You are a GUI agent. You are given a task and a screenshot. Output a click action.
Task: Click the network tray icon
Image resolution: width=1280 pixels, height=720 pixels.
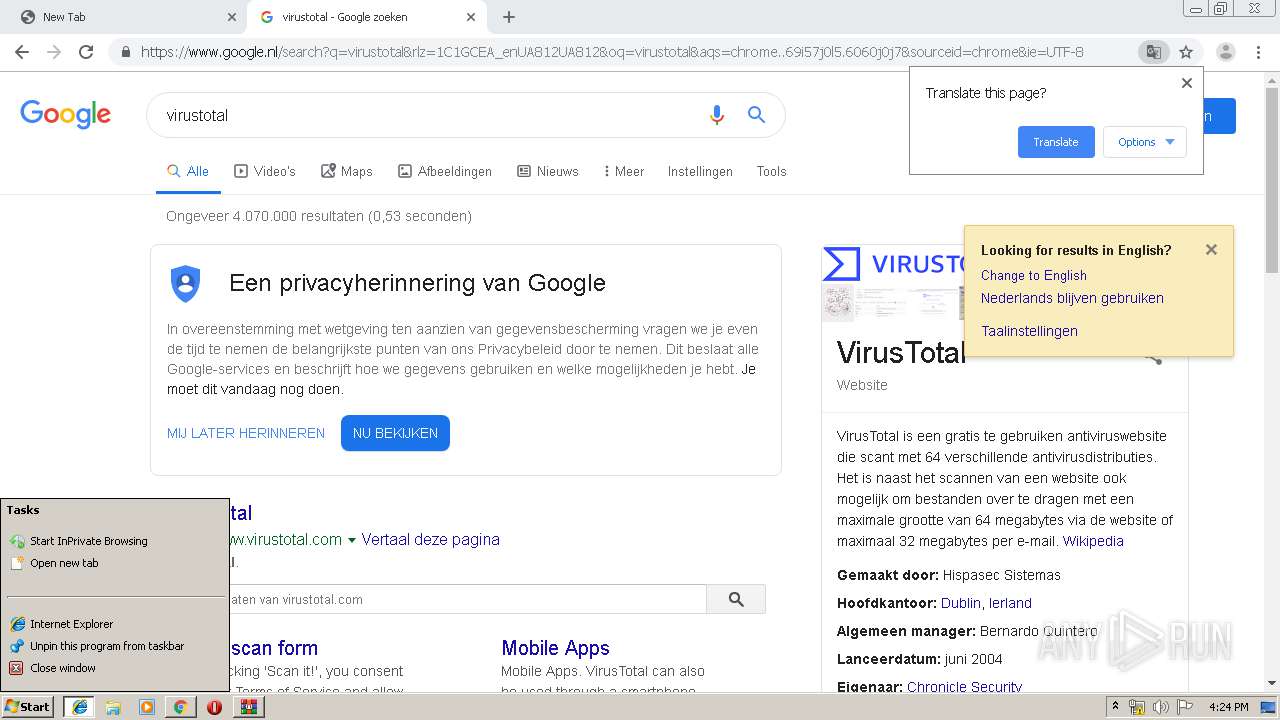tap(1137, 707)
